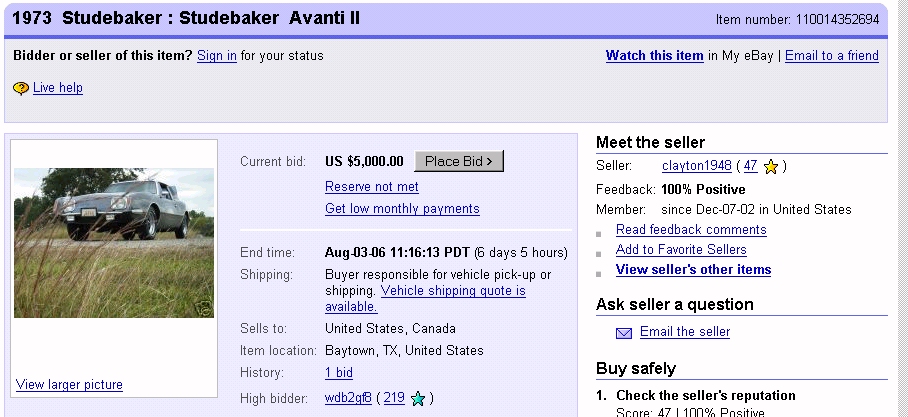908x417 pixels.
Task: Open Email to a friend link
Action: click(x=831, y=56)
